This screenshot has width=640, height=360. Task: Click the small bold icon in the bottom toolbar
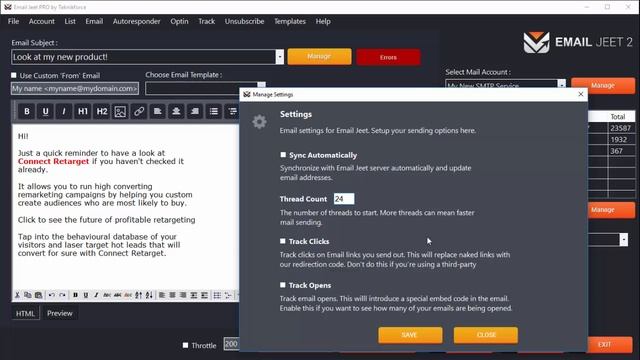(75, 295)
